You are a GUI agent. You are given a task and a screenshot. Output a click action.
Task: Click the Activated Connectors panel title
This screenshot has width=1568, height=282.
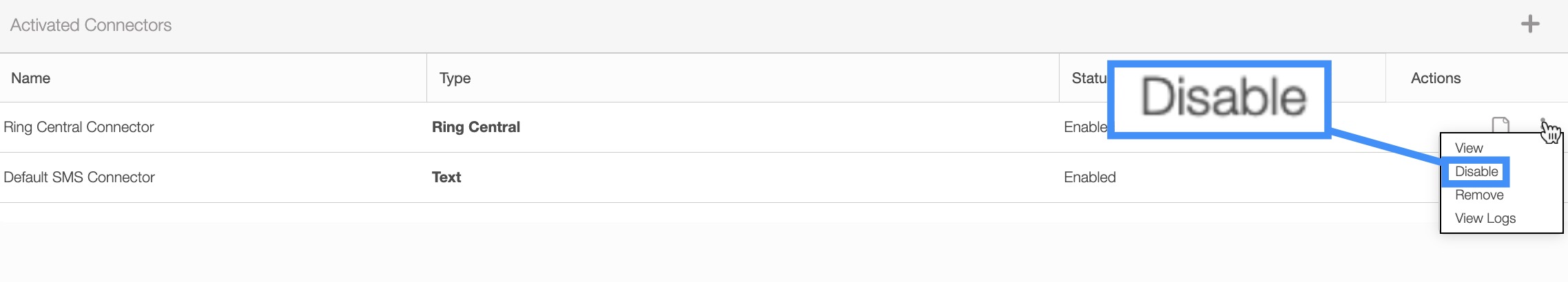(91, 25)
